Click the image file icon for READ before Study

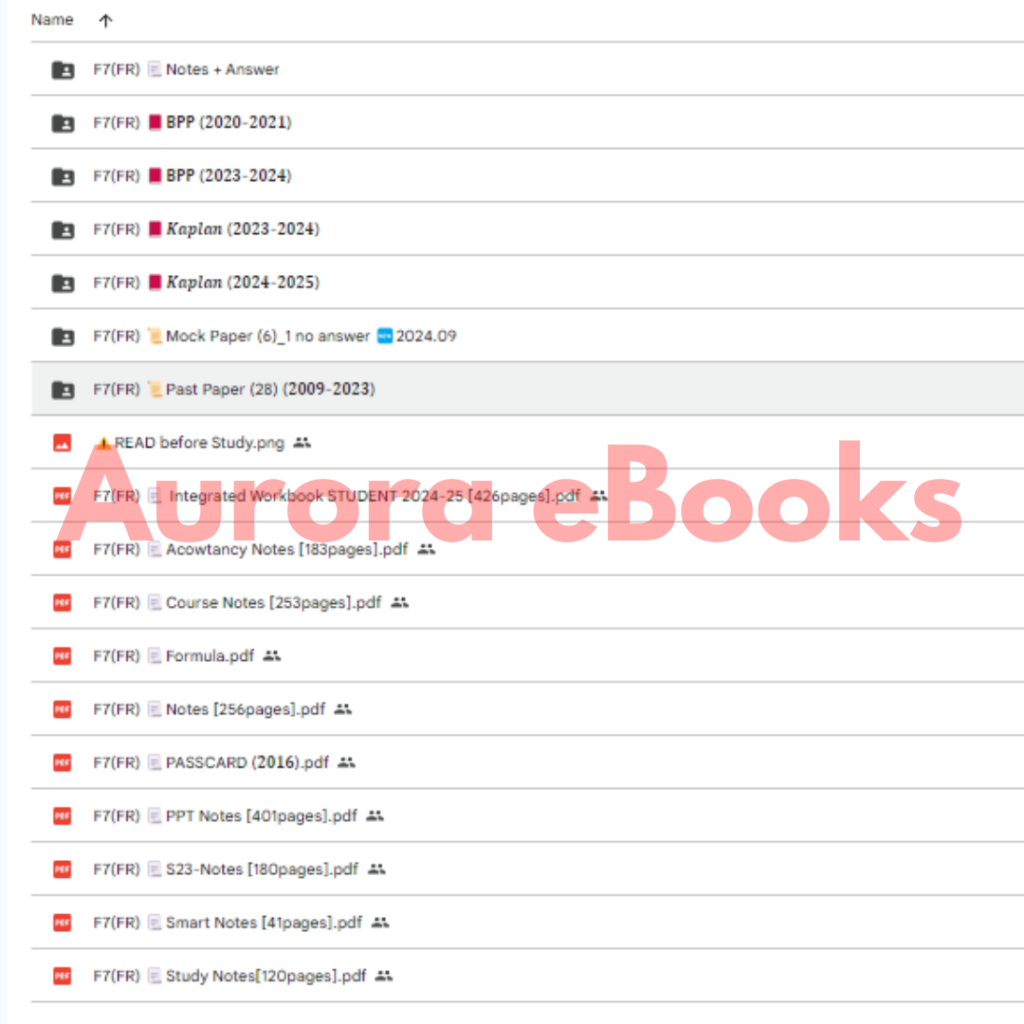click(x=62, y=443)
